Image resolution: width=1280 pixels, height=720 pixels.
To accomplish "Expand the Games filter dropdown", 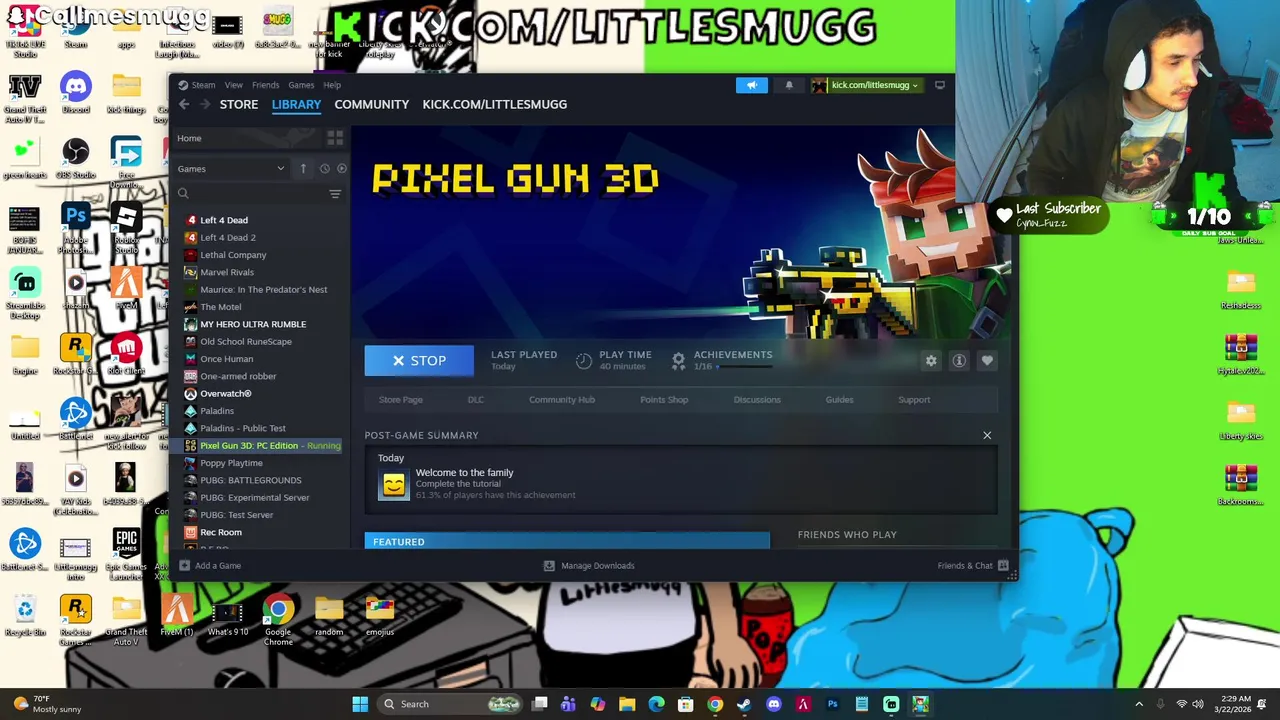I will point(231,169).
